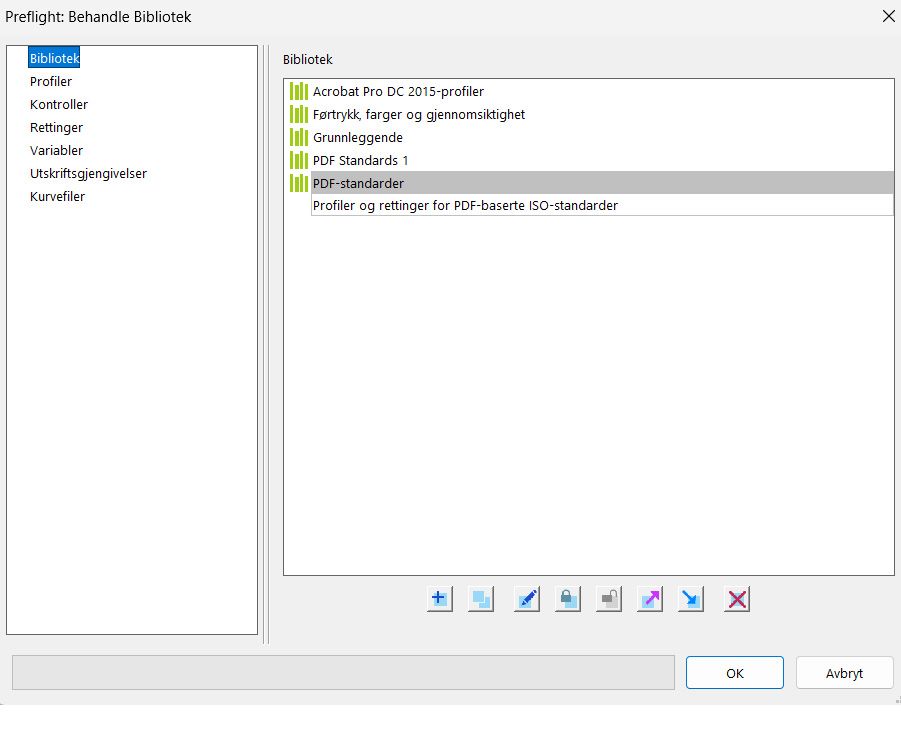Select the PDF-standarder library row

pos(602,183)
